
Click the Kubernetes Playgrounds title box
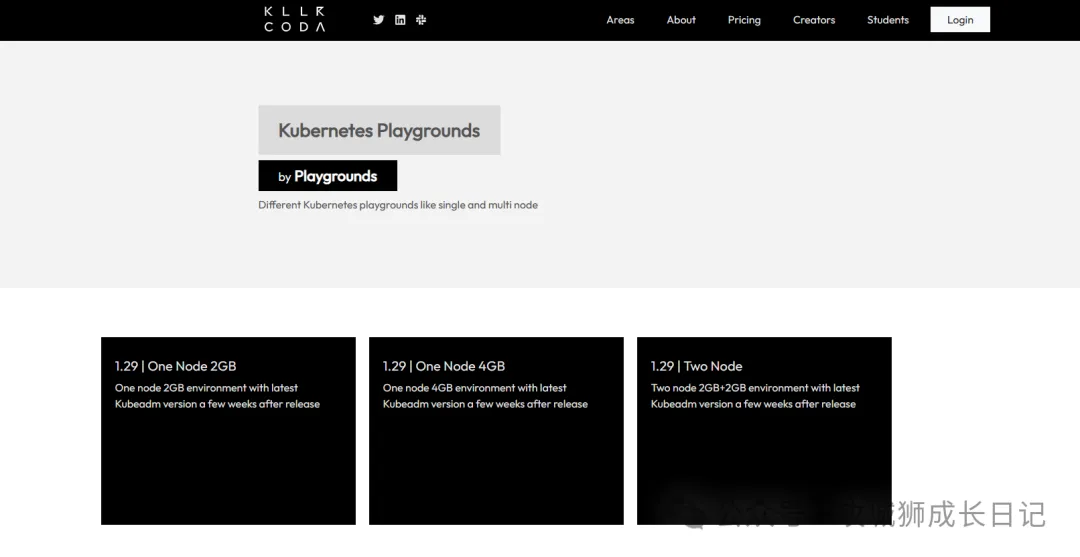click(379, 129)
